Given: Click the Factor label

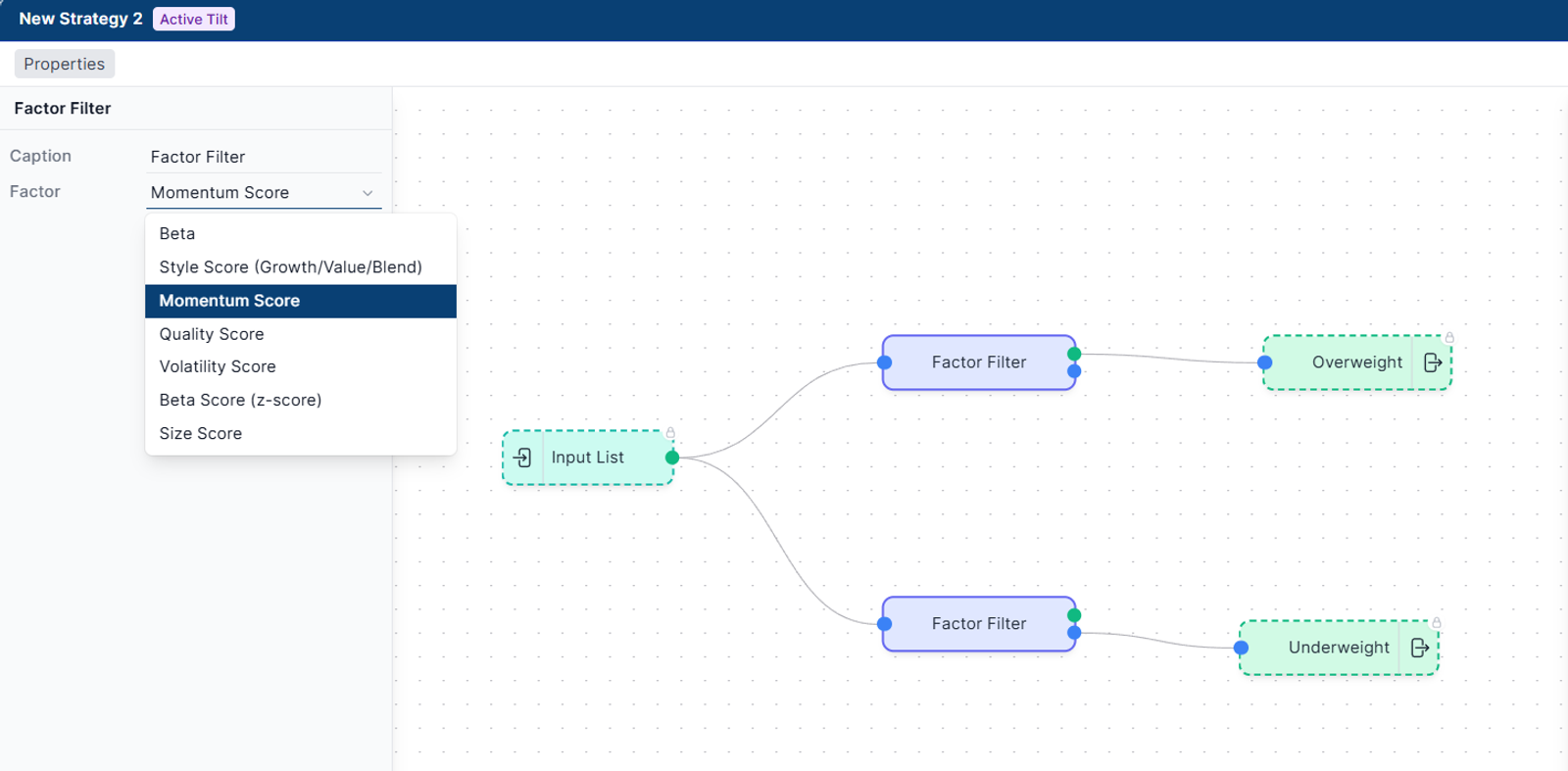Looking at the screenshot, I should (35, 192).
